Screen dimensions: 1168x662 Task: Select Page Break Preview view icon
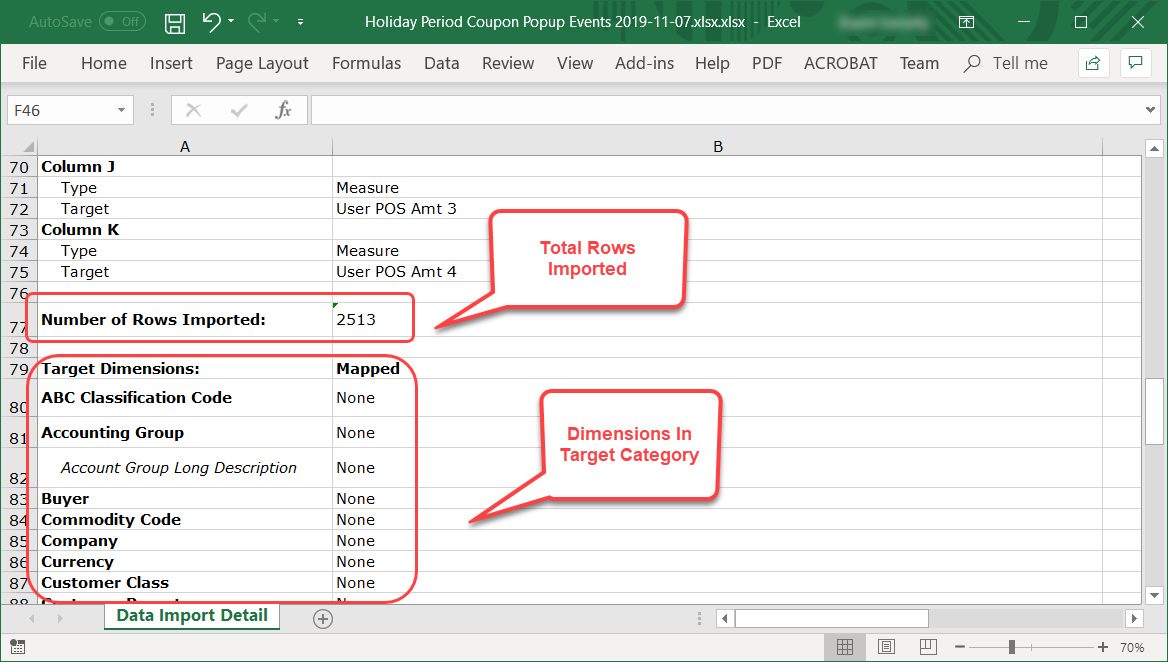click(927, 647)
